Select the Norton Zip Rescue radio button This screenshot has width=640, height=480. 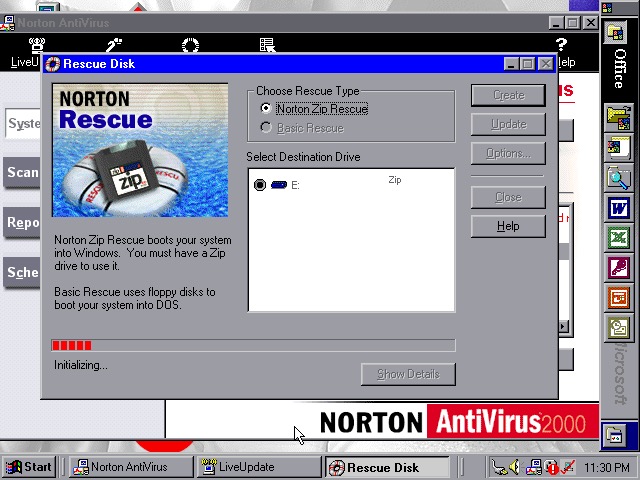pyautogui.click(x=265, y=109)
